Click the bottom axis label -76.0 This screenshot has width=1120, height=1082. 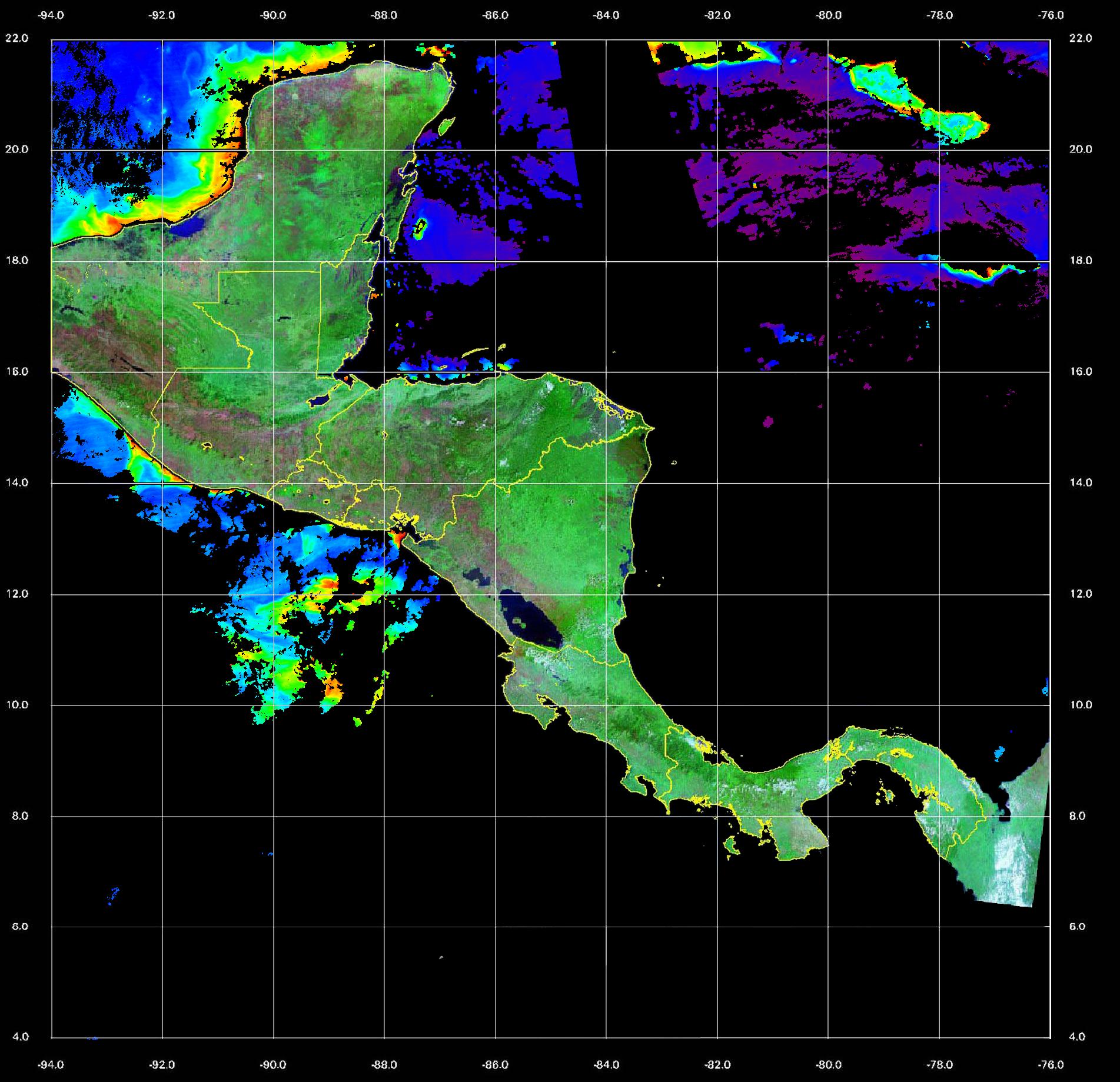coord(1051,1065)
